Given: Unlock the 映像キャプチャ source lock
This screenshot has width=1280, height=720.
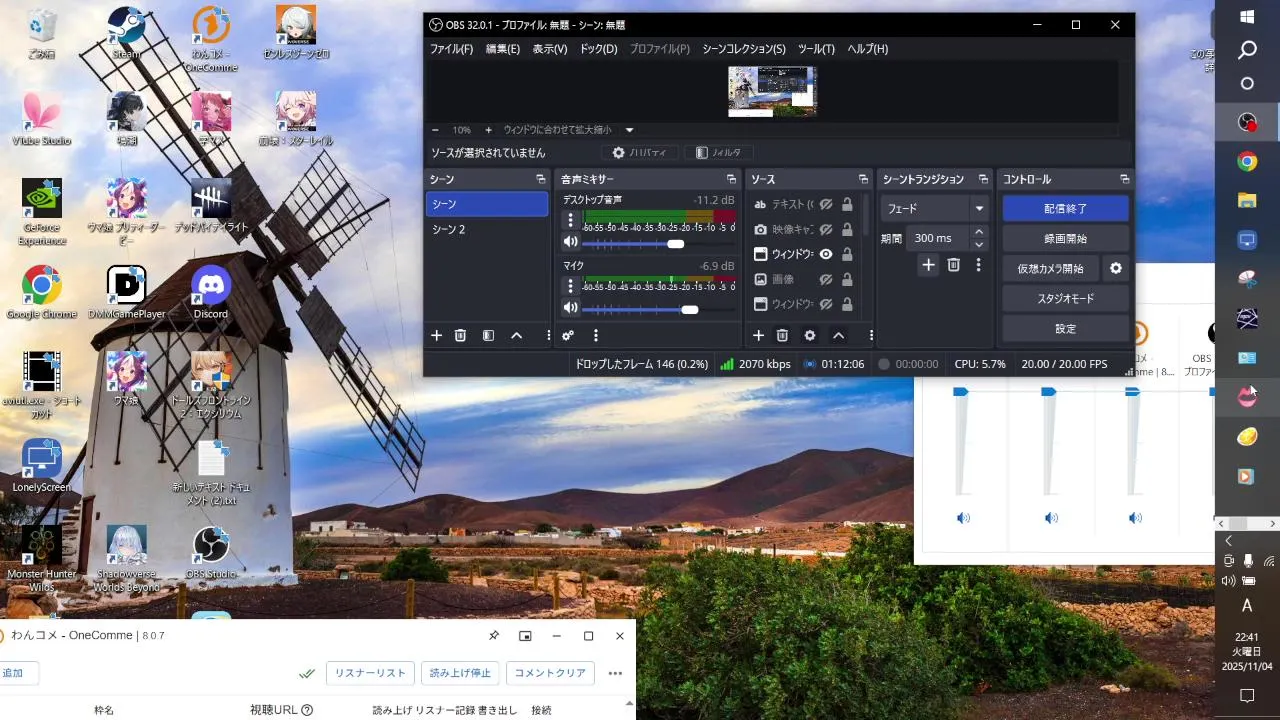Looking at the screenshot, I should pos(847,229).
